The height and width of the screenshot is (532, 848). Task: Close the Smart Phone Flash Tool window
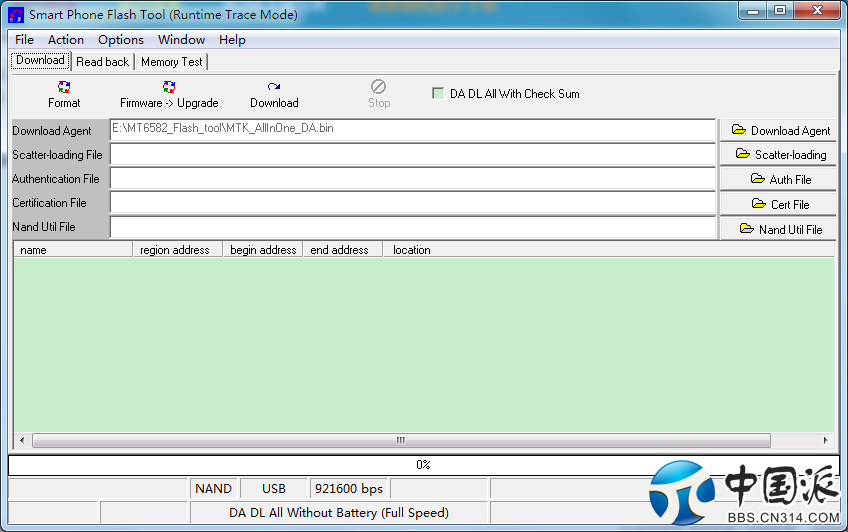(817, 11)
